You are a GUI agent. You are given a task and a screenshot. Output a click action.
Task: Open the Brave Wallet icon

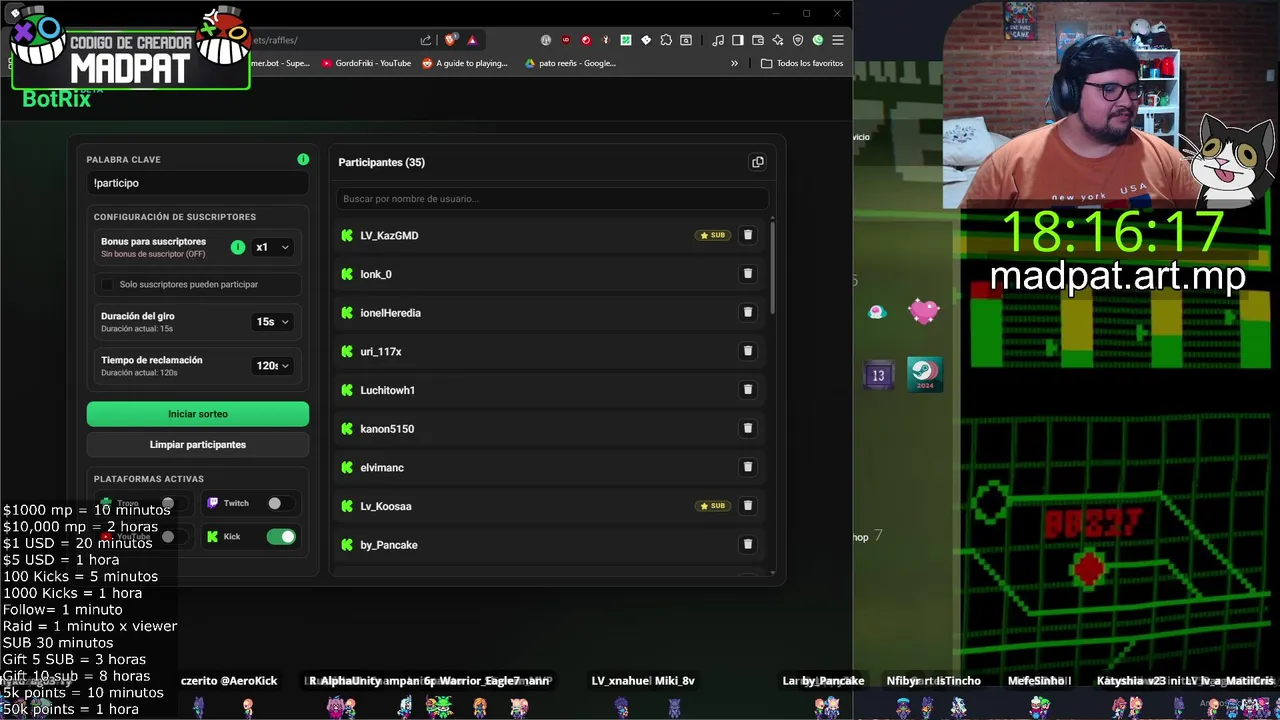(758, 40)
